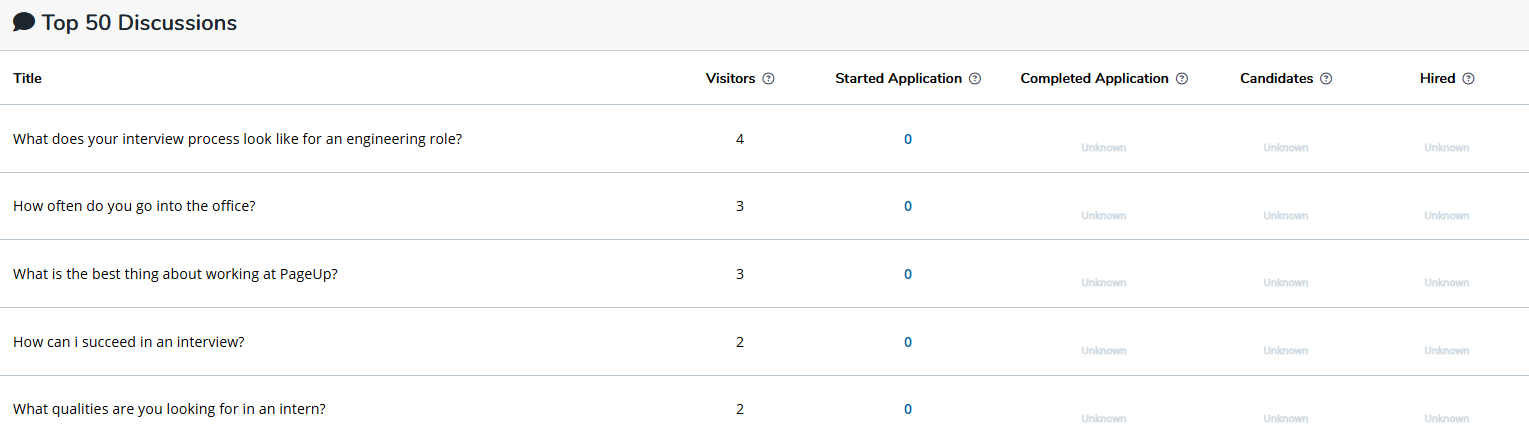Click Hired Unknown in office frequency row

[1447, 216]
